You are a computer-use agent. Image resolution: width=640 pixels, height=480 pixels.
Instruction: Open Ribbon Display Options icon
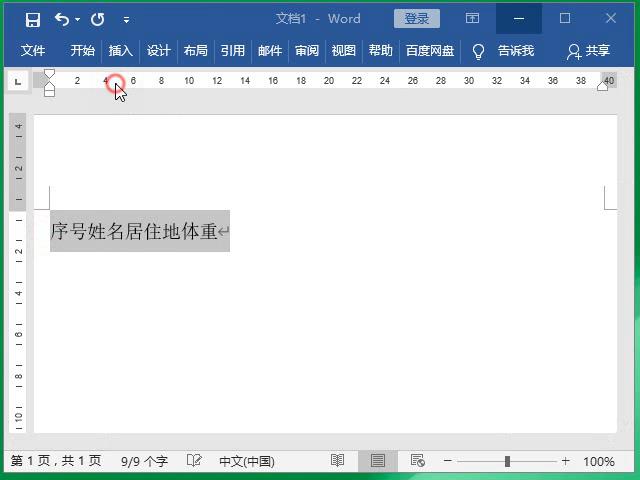tap(472, 18)
